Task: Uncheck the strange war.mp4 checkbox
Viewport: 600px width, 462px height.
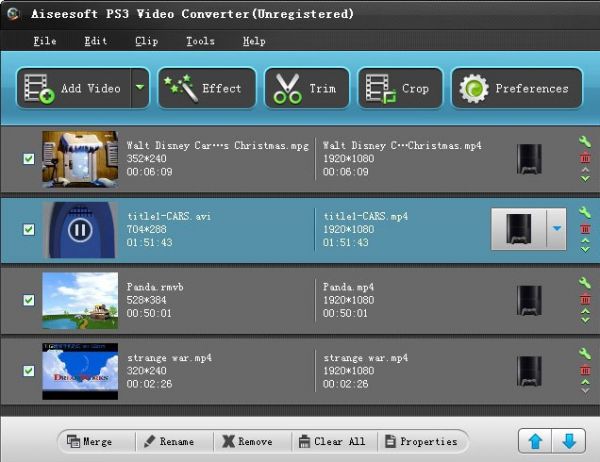Action: click(29, 371)
